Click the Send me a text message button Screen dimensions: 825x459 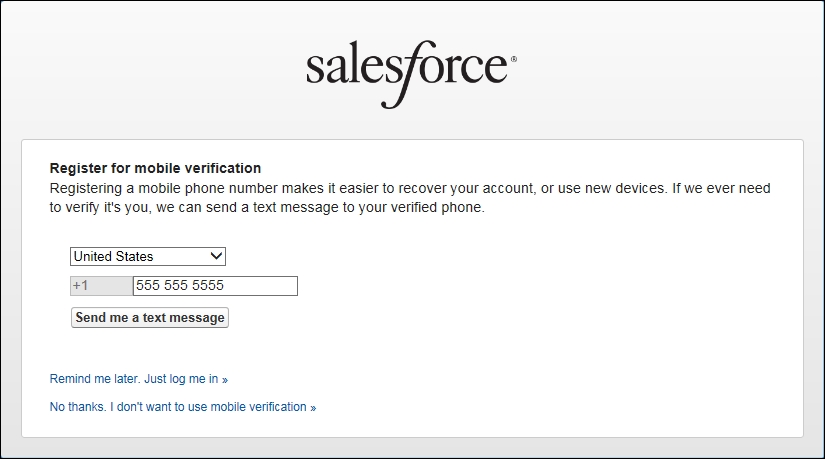coord(150,317)
